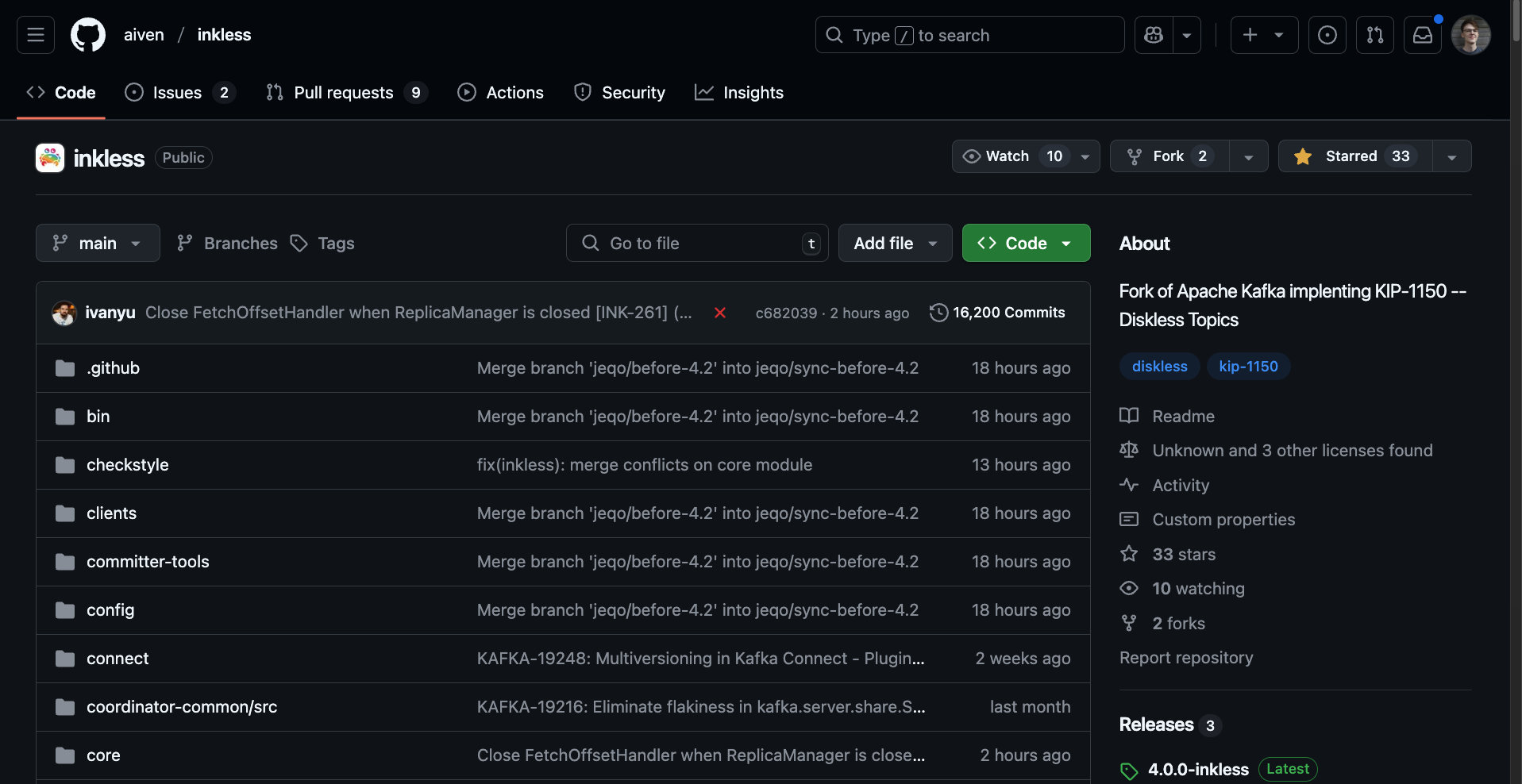Open the notifications inbox icon
This screenshot has height=784, width=1522.
coord(1422,35)
